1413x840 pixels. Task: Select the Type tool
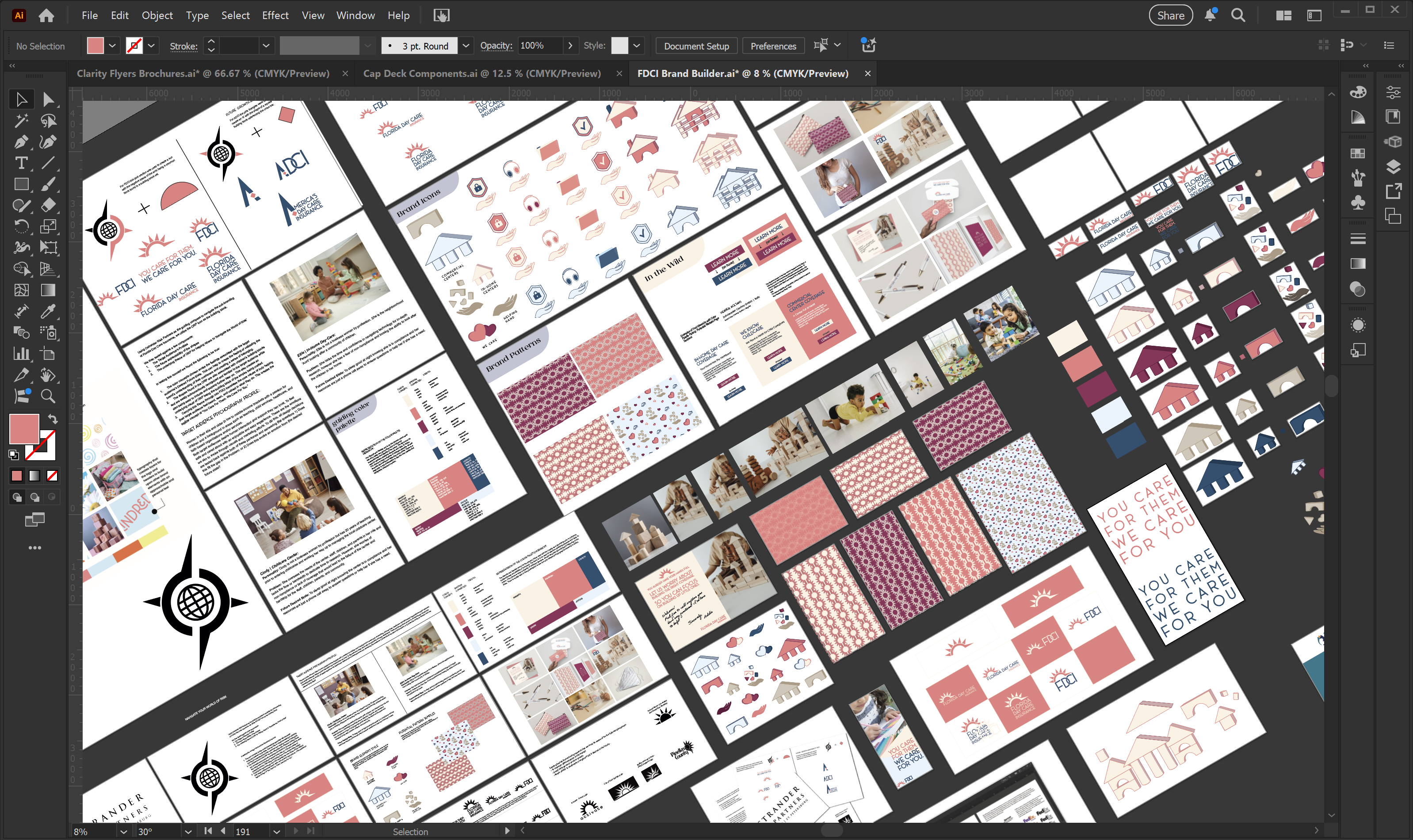pyautogui.click(x=21, y=163)
